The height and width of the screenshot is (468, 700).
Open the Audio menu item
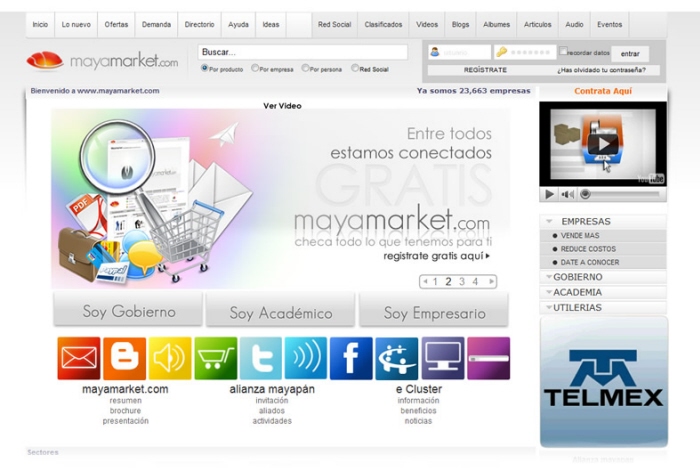click(574, 25)
